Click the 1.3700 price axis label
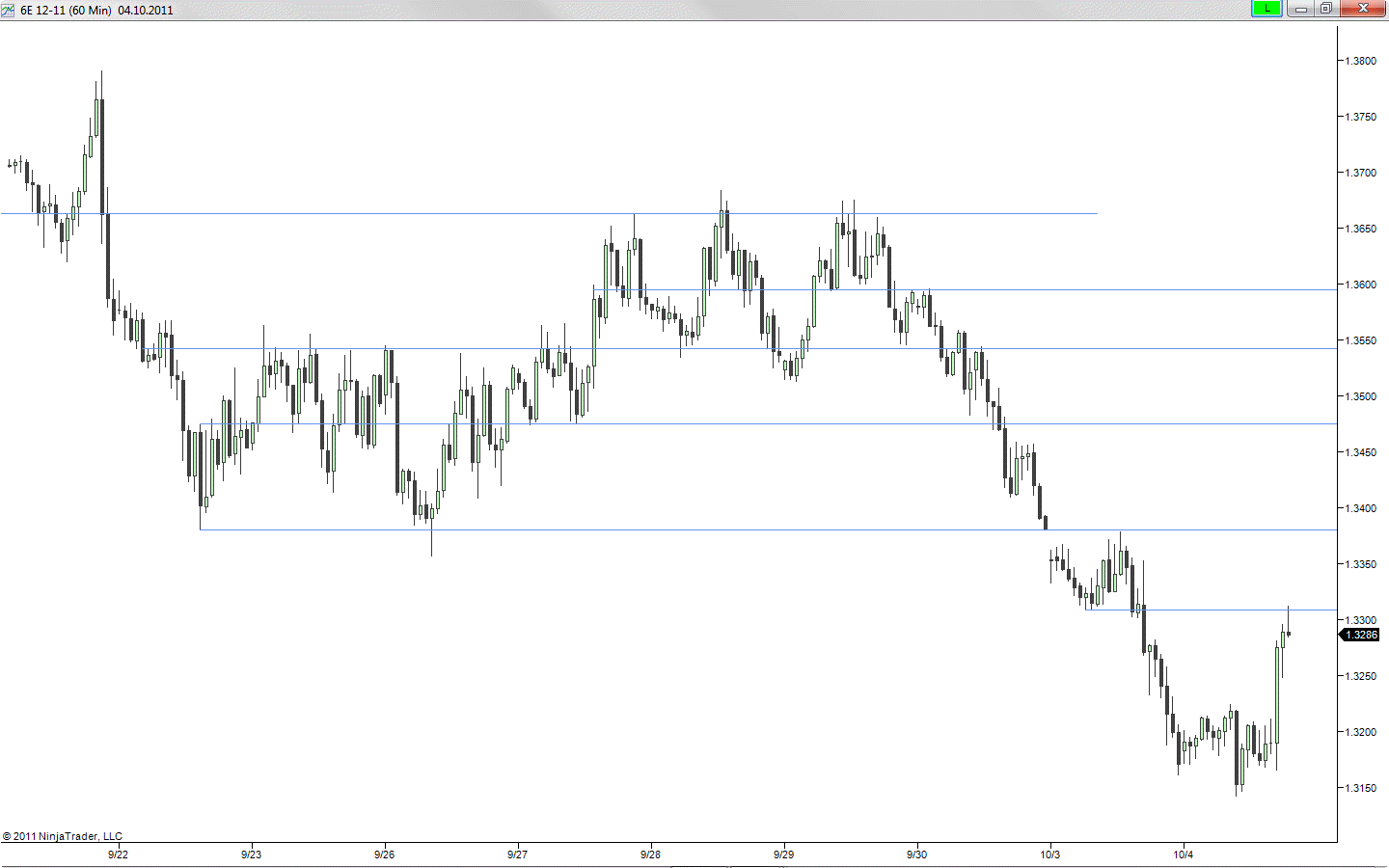 coord(1361,173)
